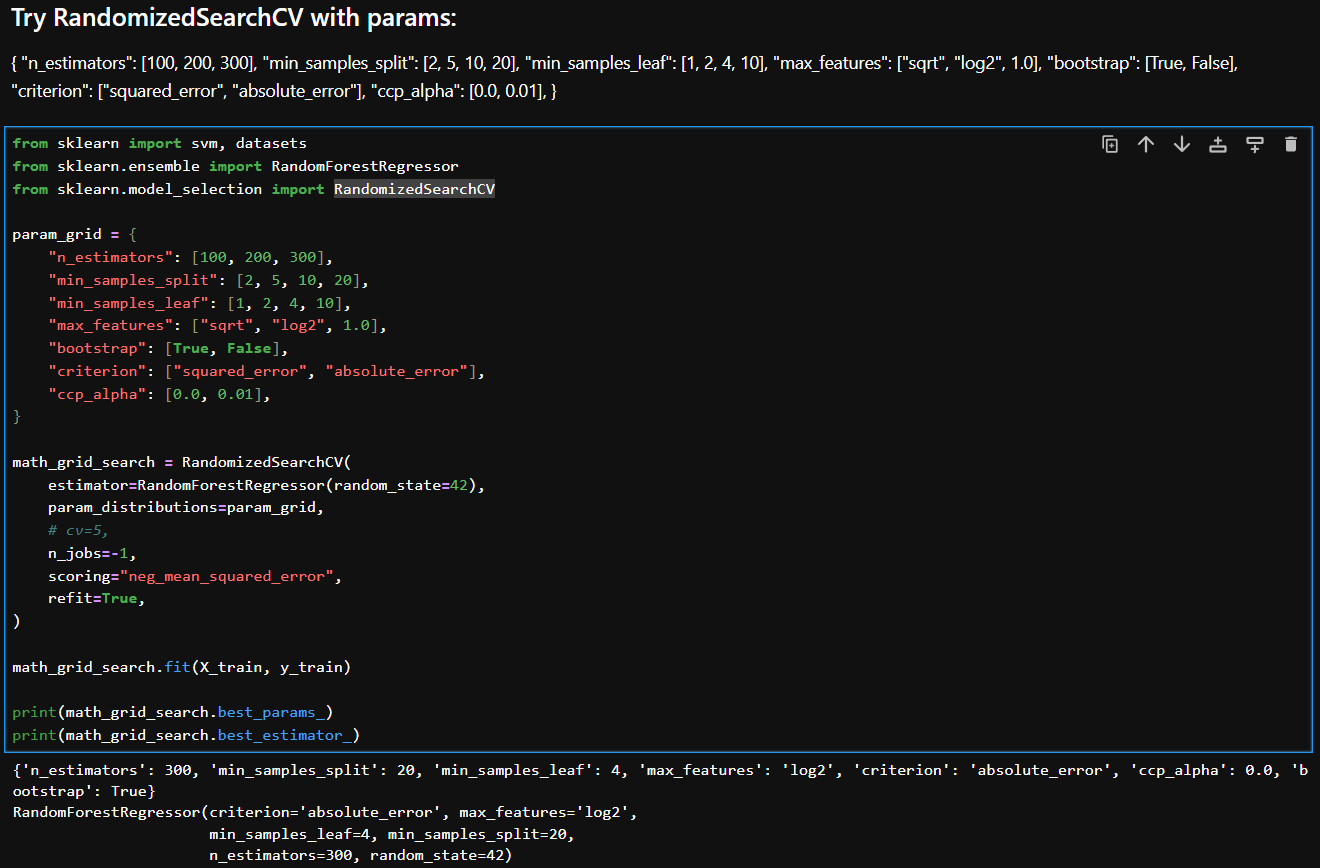
Task: Insert a new cell above
Action: pyautogui.click(x=1217, y=144)
